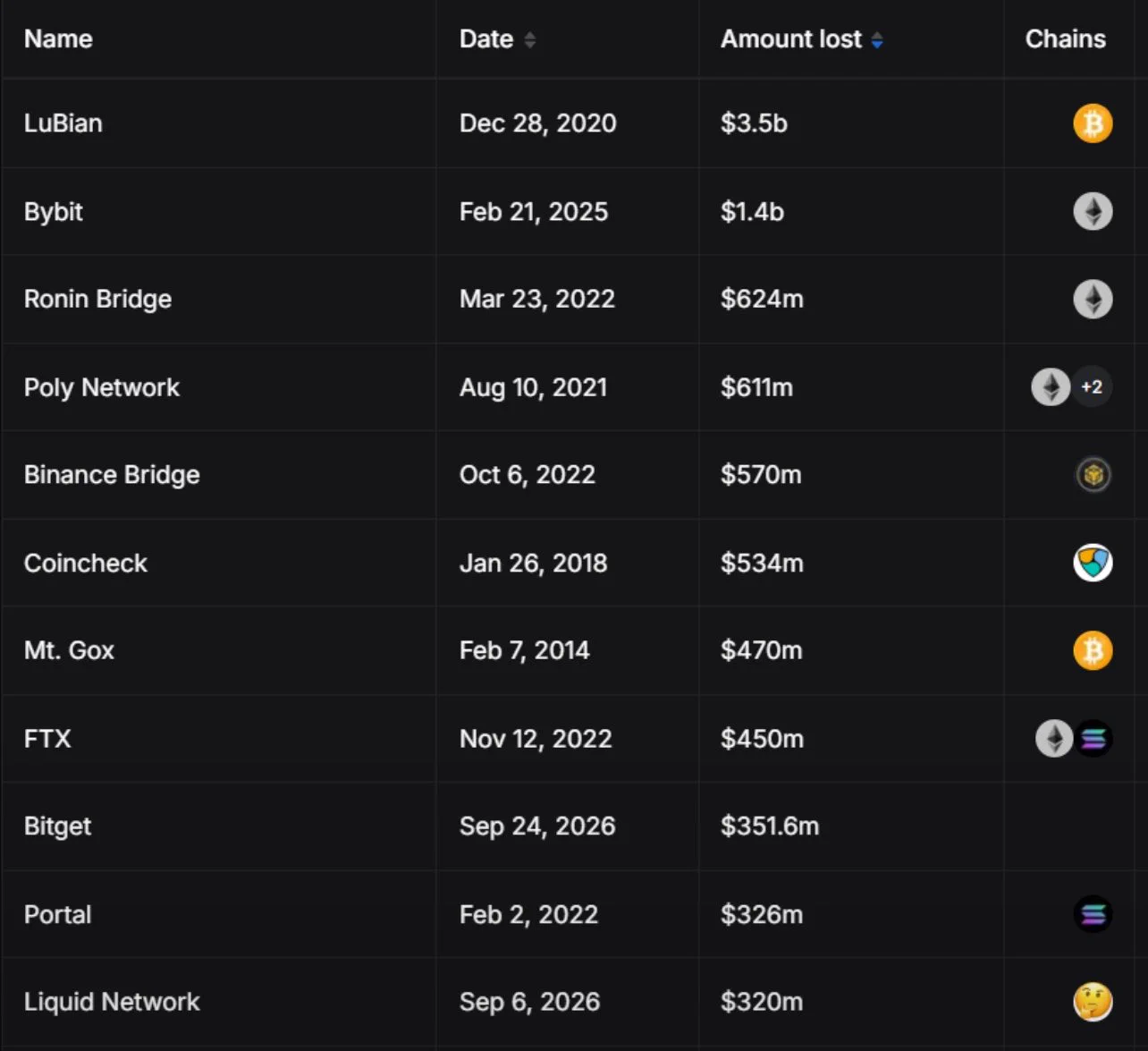Click the Ethereum chain icon in Bybit row

point(1093,212)
